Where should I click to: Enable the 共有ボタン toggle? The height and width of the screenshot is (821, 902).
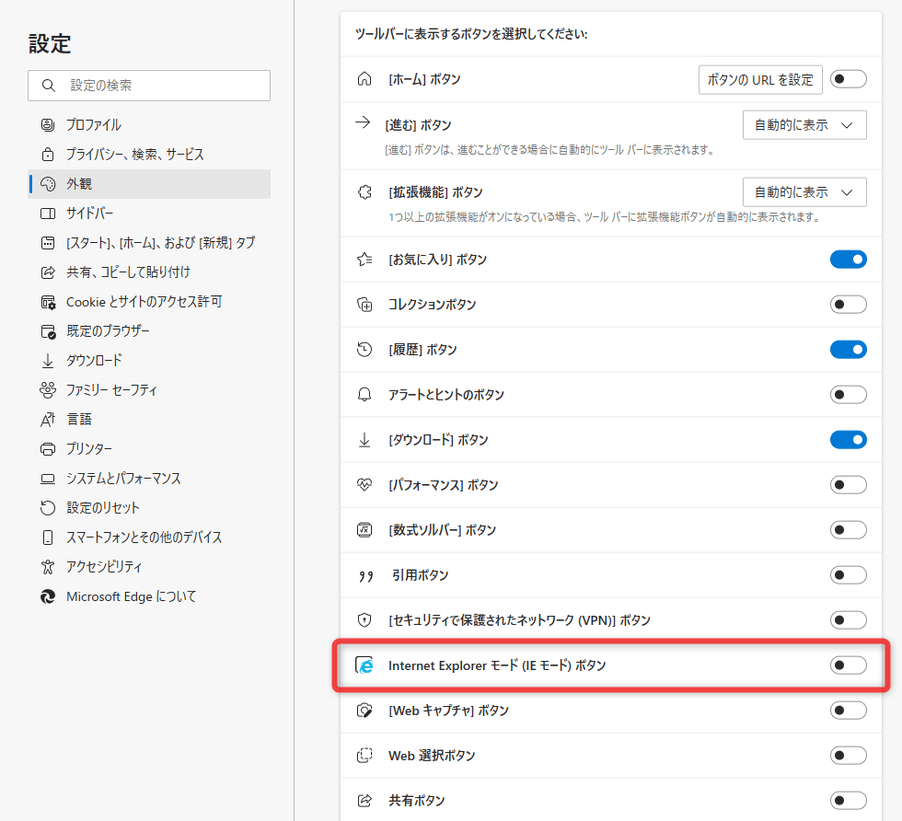(848, 800)
